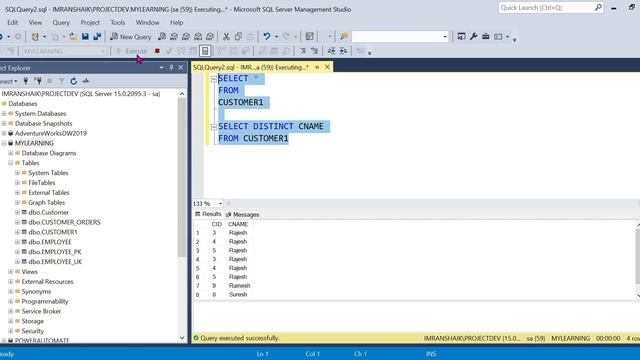This screenshot has width=640, height=360.
Task: Click the Database Engine Query icon next to New Query
Action: [162, 37]
